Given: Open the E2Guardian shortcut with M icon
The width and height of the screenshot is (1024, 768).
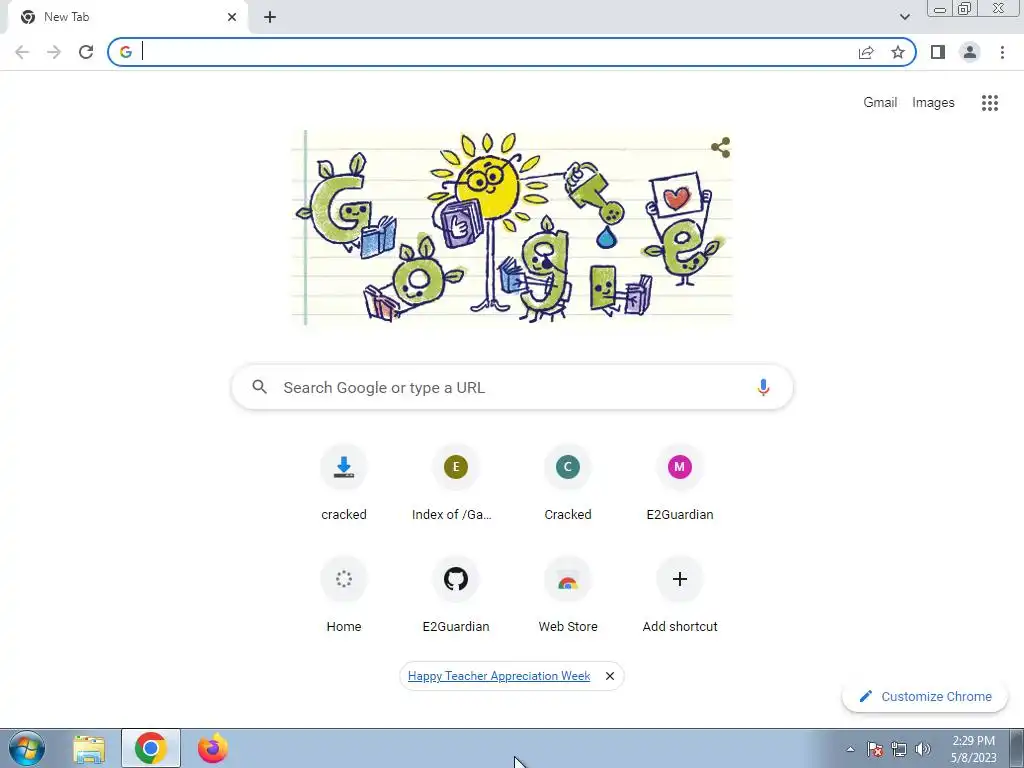Looking at the screenshot, I should pyautogui.click(x=680, y=482).
